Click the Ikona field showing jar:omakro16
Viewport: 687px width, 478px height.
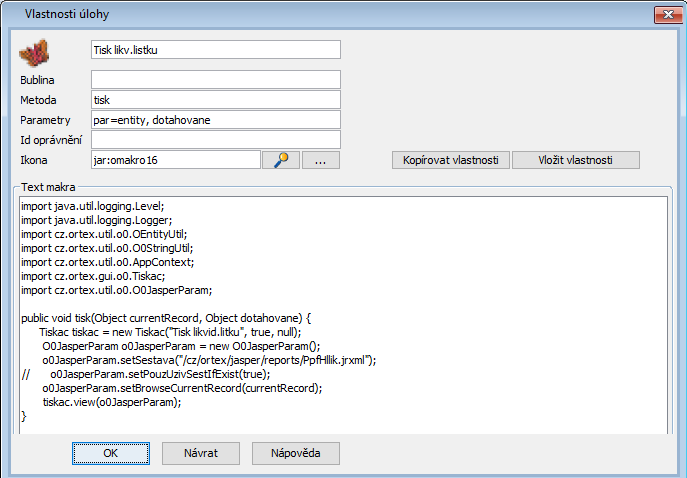(175, 160)
